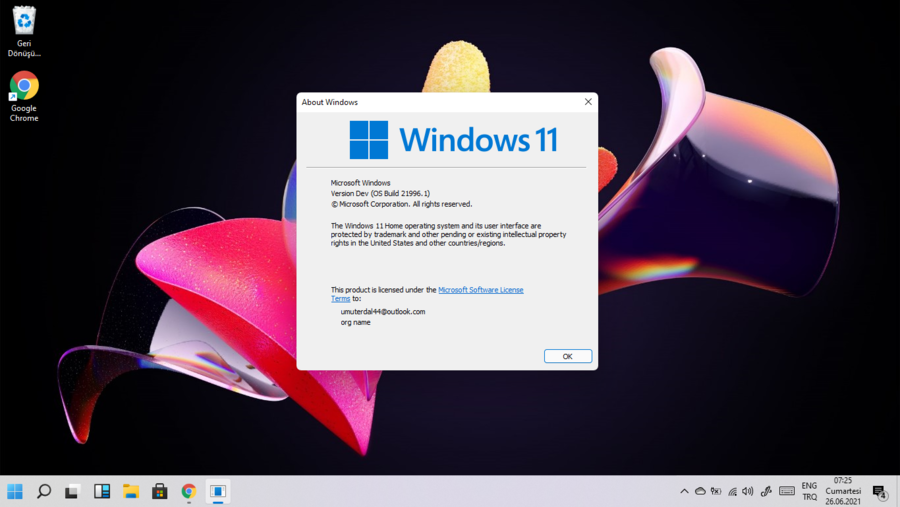Screen dimensions: 900x507
Task: Open the clock showing 07:25
Action: (x=843, y=491)
